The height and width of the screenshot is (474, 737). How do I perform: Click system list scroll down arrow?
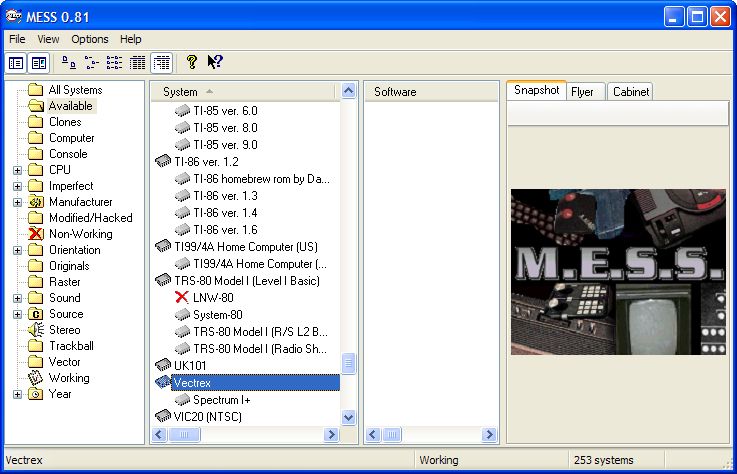[348, 417]
